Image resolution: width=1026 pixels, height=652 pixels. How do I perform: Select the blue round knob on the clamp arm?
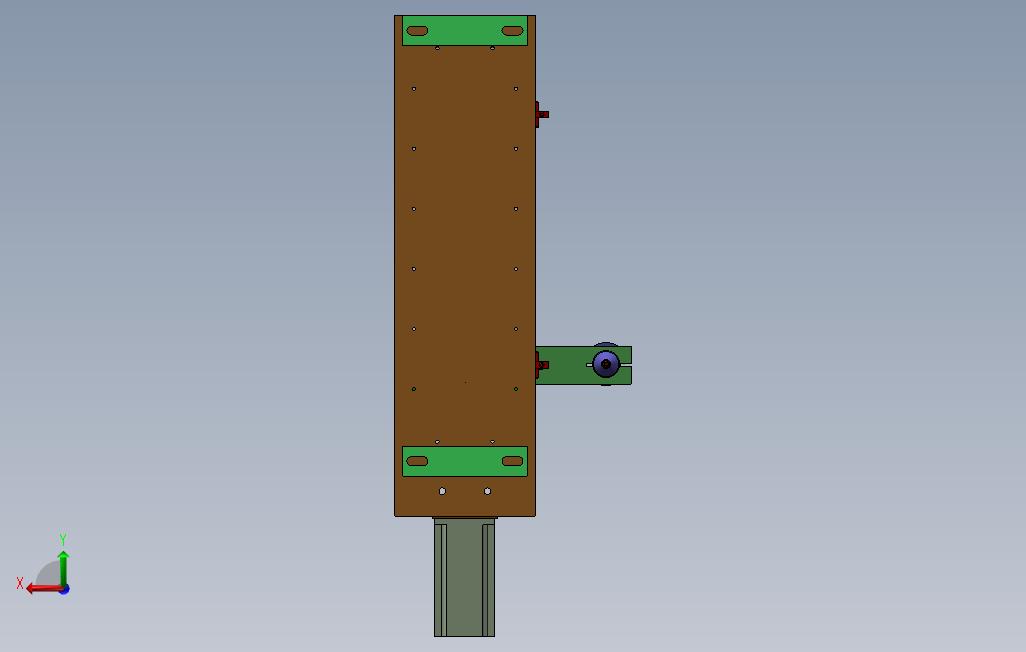pos(606,364)
